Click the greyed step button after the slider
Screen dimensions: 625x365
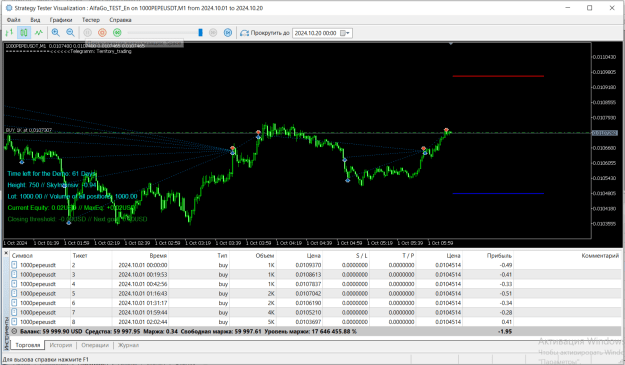click(x=213, y=33)
